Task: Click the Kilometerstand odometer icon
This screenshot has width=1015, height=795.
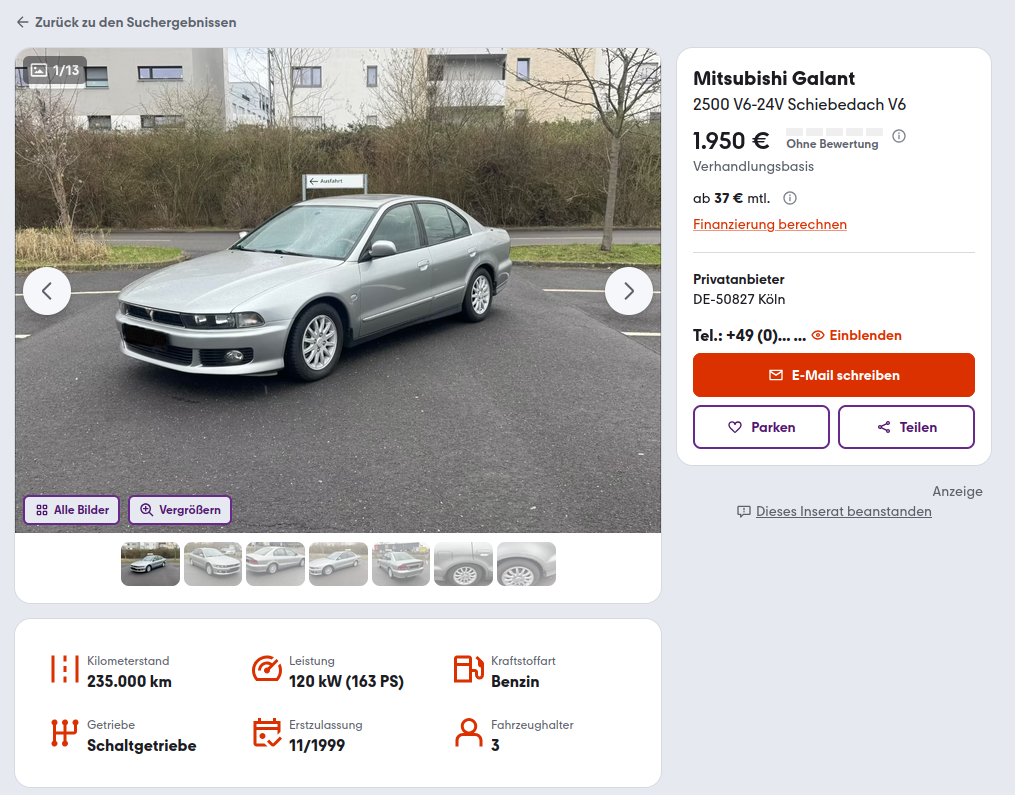Action: tap(65, 669)
